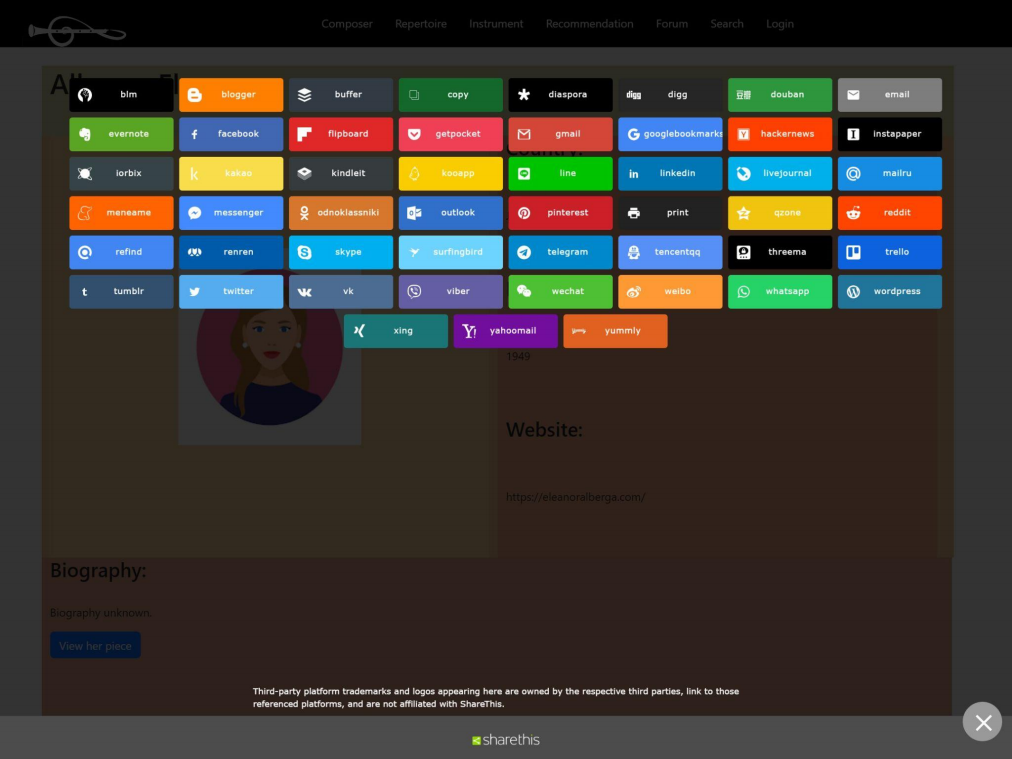
Task: Select the Skype share icon
Action: coord(340,252)
